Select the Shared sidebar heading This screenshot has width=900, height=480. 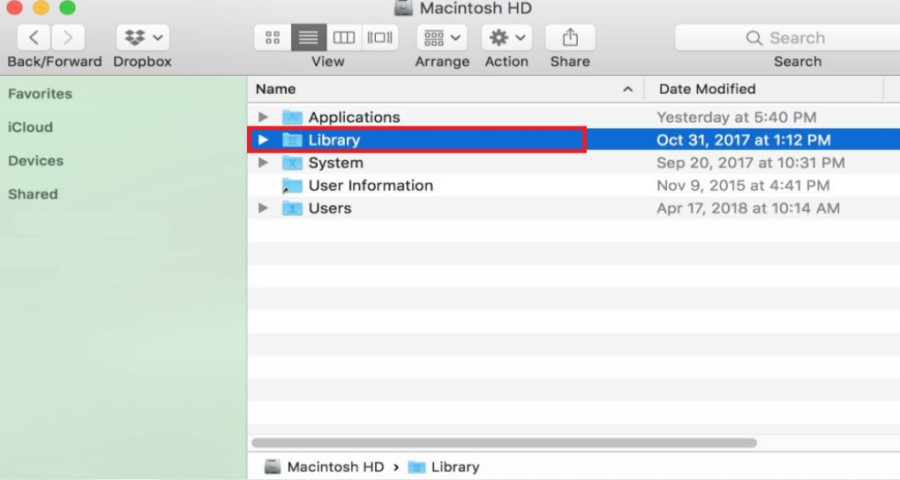coord(33,194)
